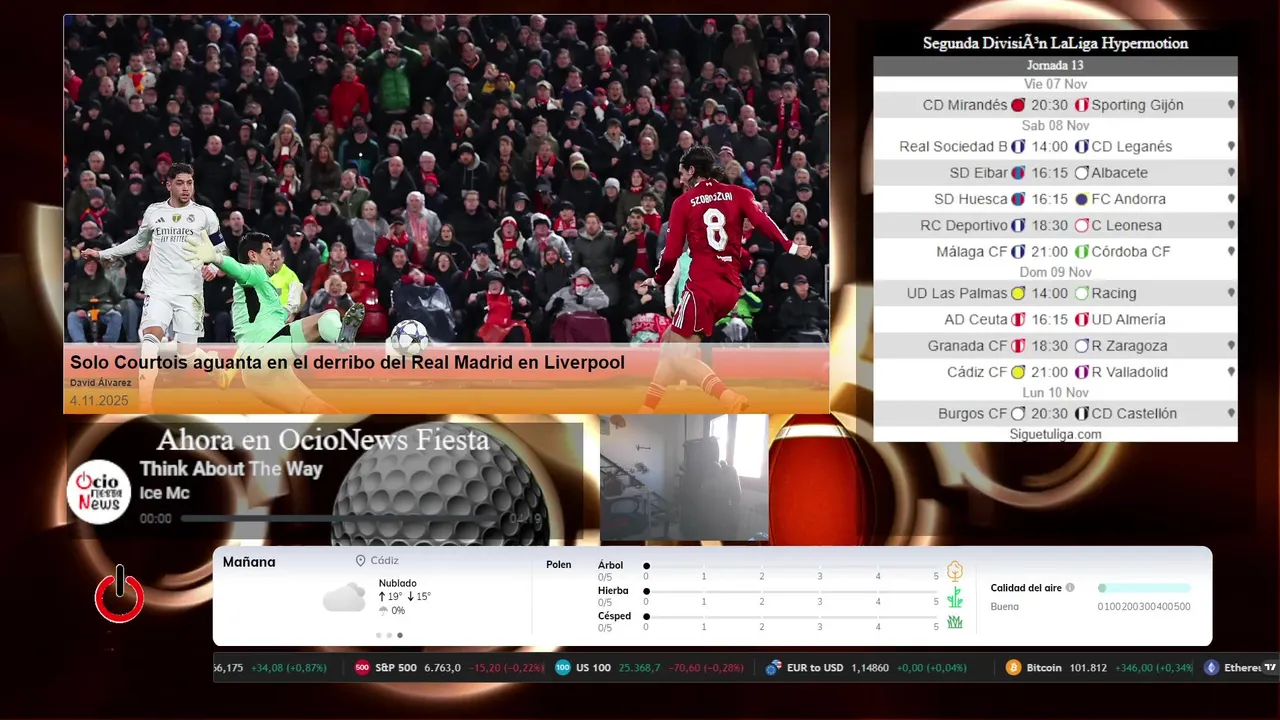Open venue pin for Cádiz CF match
This screenshot has width=1280, height=720.
[1231, 372]
